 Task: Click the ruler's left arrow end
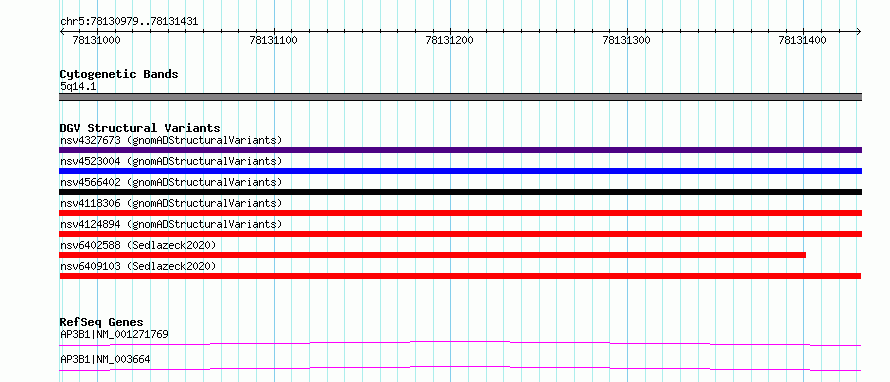click(62, 31)
